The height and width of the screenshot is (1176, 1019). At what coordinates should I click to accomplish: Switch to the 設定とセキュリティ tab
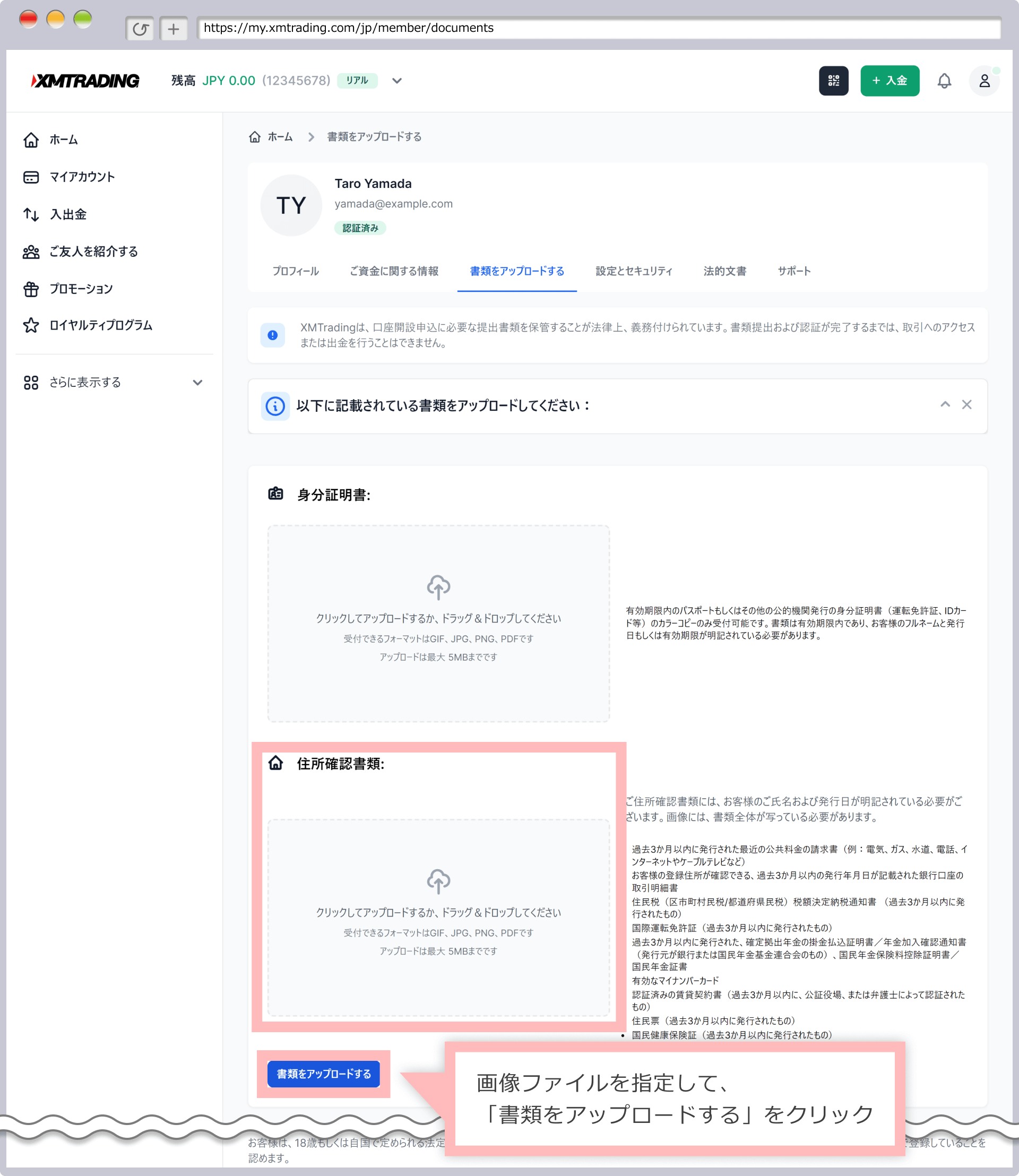[x=634, y=271]
